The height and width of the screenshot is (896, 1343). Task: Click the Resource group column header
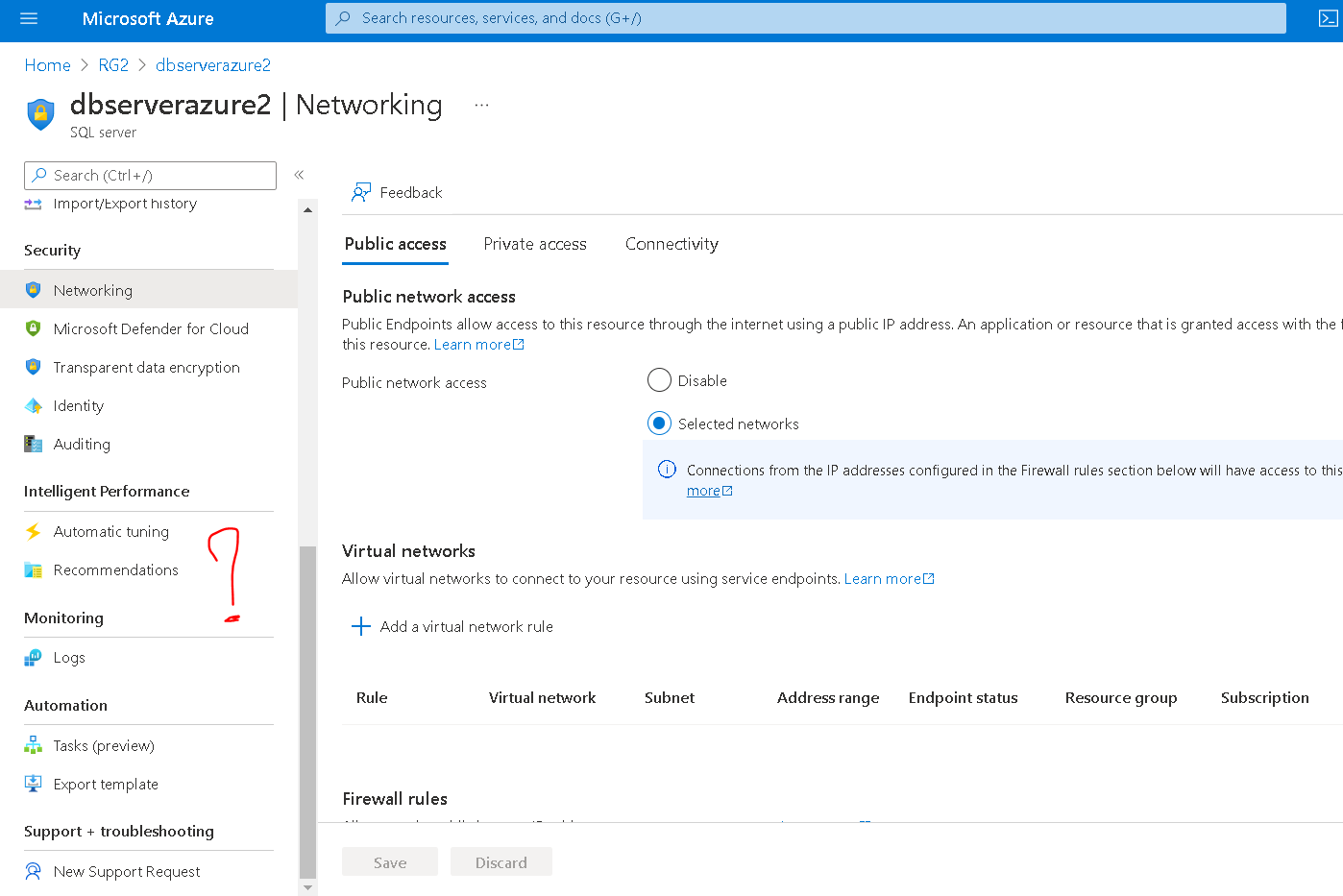[1121, 698]
